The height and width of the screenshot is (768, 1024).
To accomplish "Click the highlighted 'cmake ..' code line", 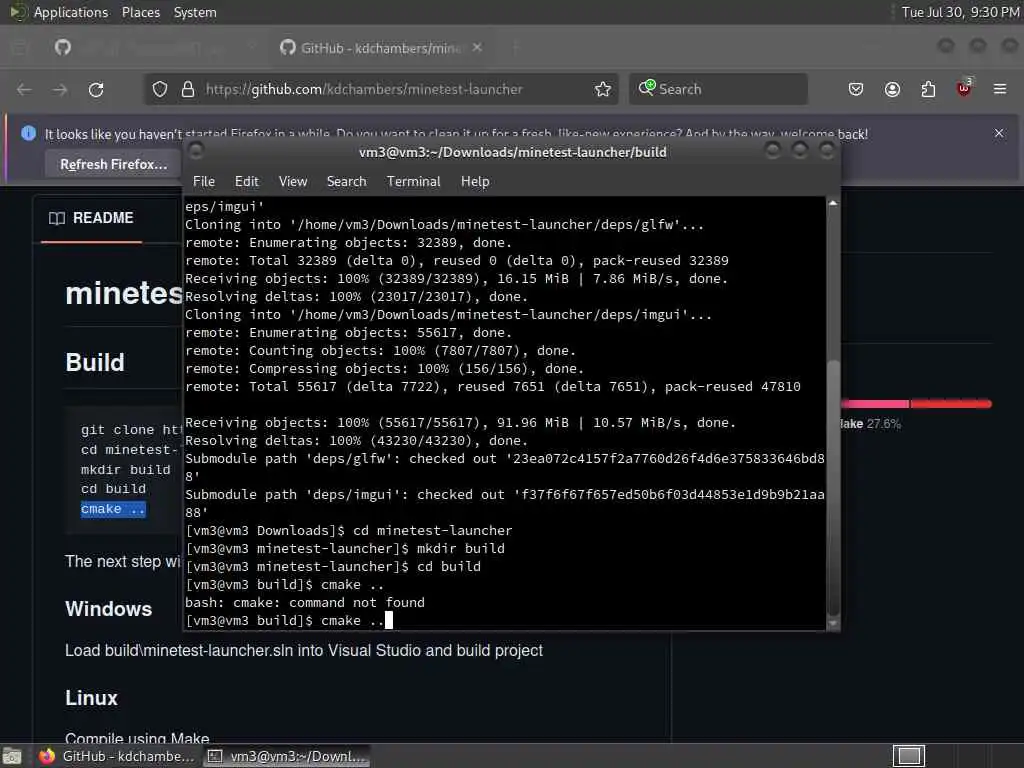I will 113,509.
